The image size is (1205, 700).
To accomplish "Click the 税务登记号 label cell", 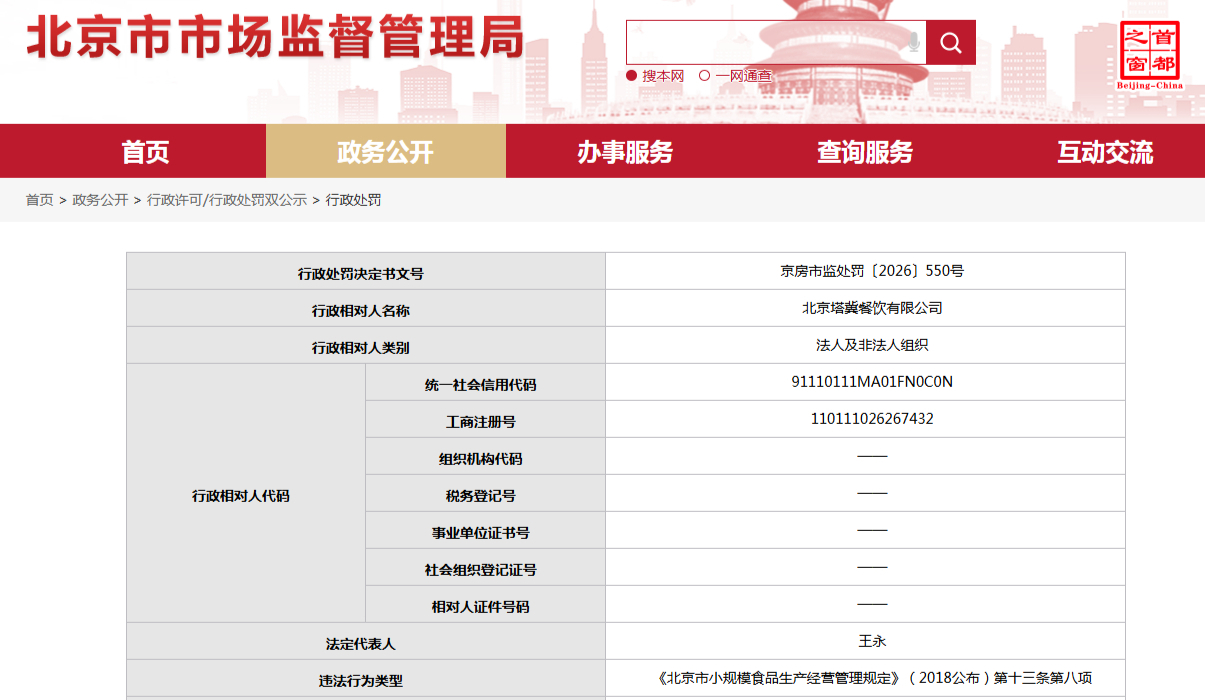I will [486, 494].
